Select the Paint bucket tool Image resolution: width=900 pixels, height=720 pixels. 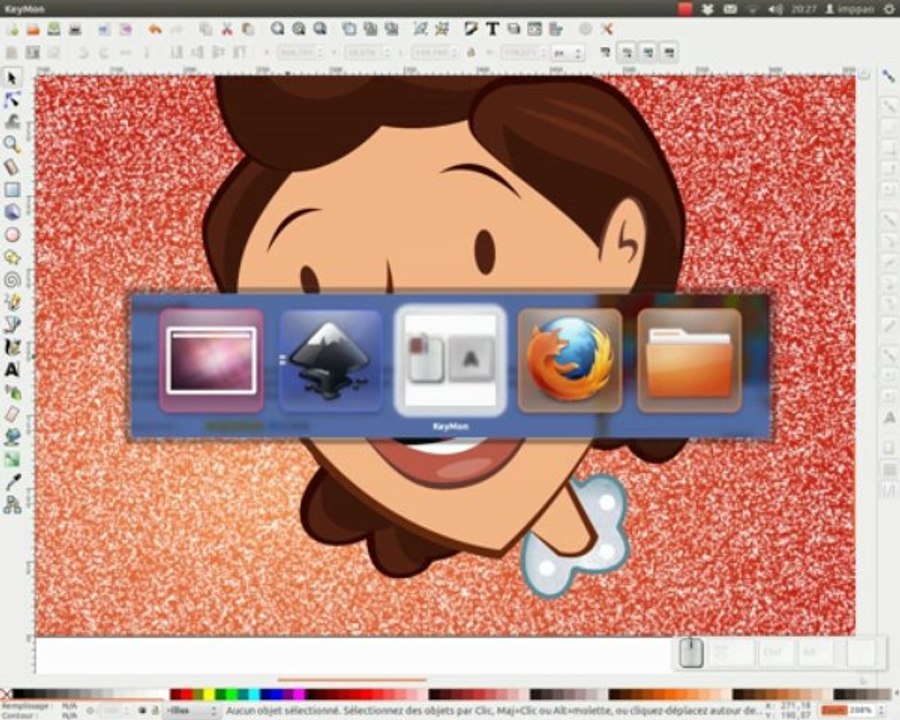[12, 437]
